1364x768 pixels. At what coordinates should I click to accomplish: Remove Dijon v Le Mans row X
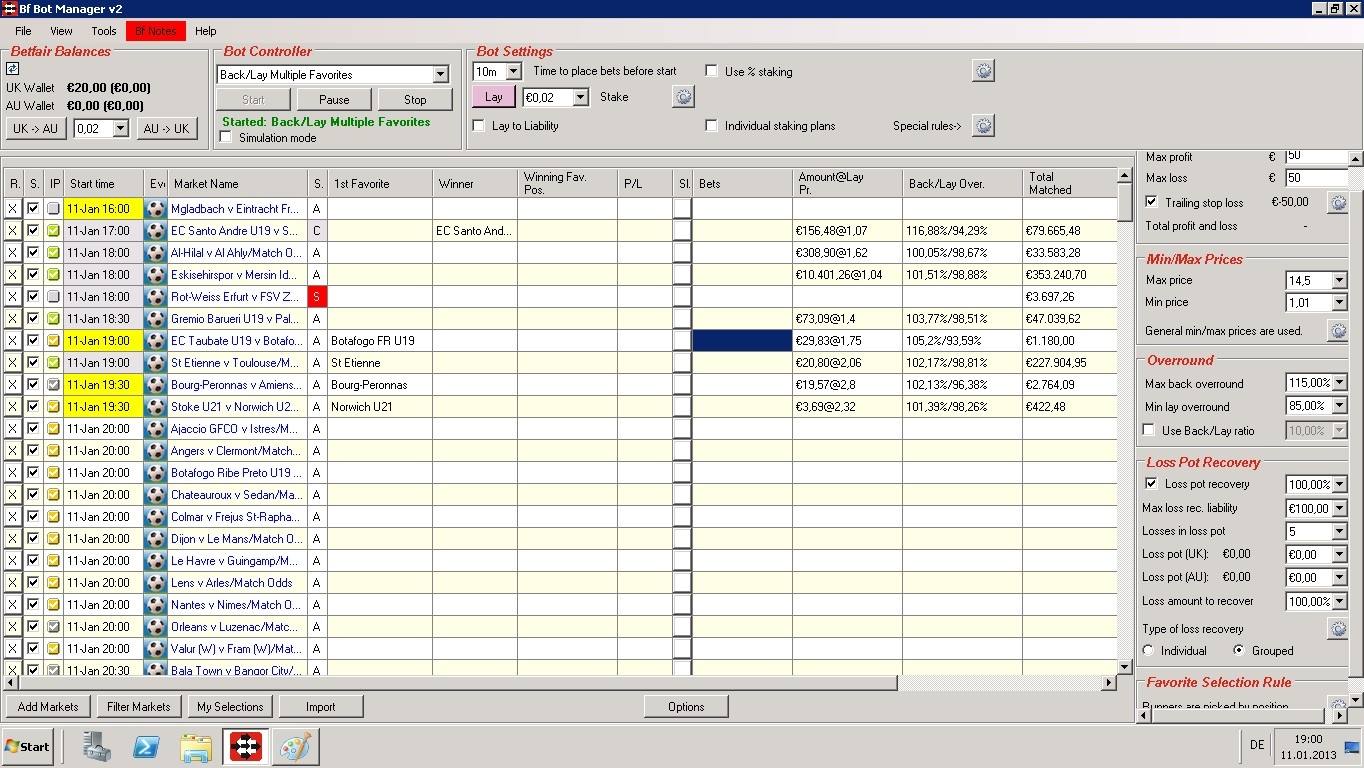[x=13, y=539]
